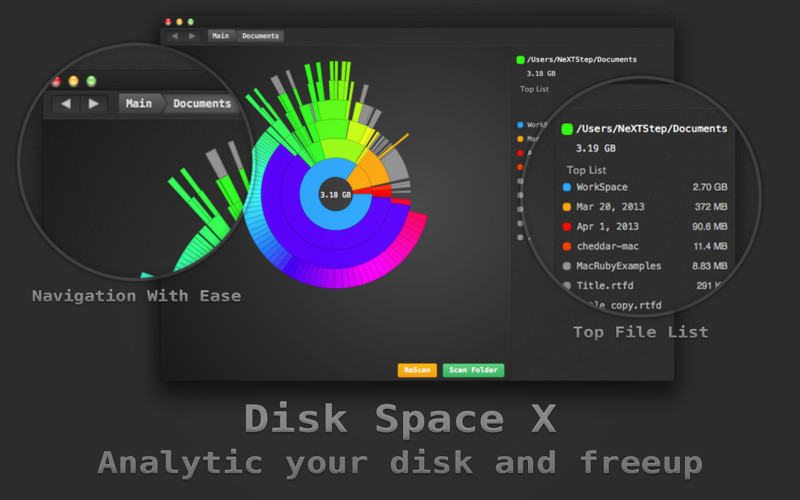Select the Mar 20, 2013 list entry

[610, 207]
